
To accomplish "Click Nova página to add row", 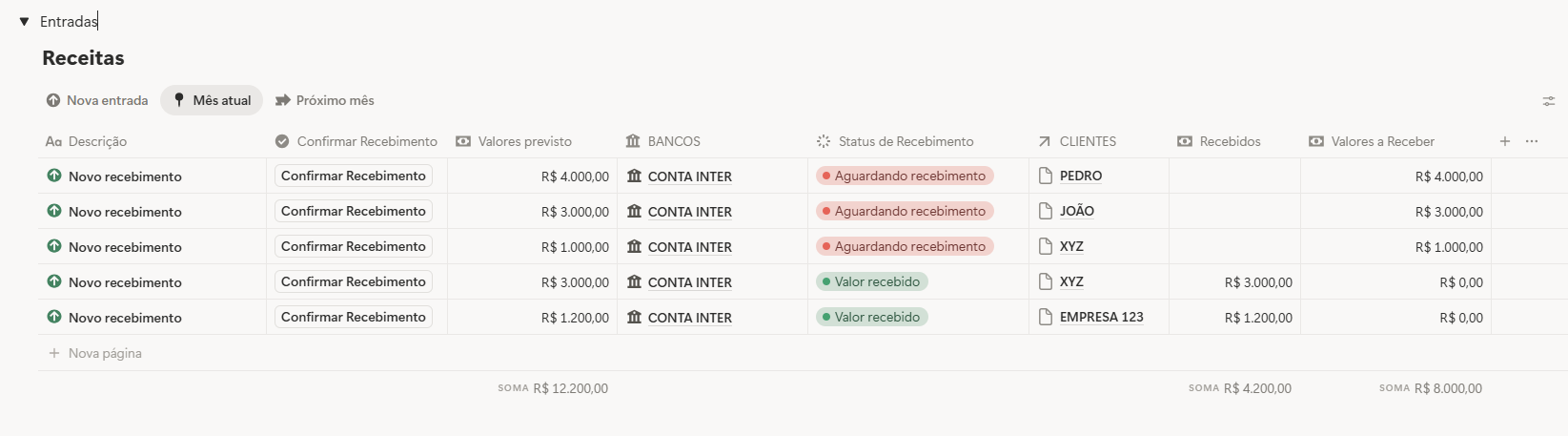I will coord(105,353).
